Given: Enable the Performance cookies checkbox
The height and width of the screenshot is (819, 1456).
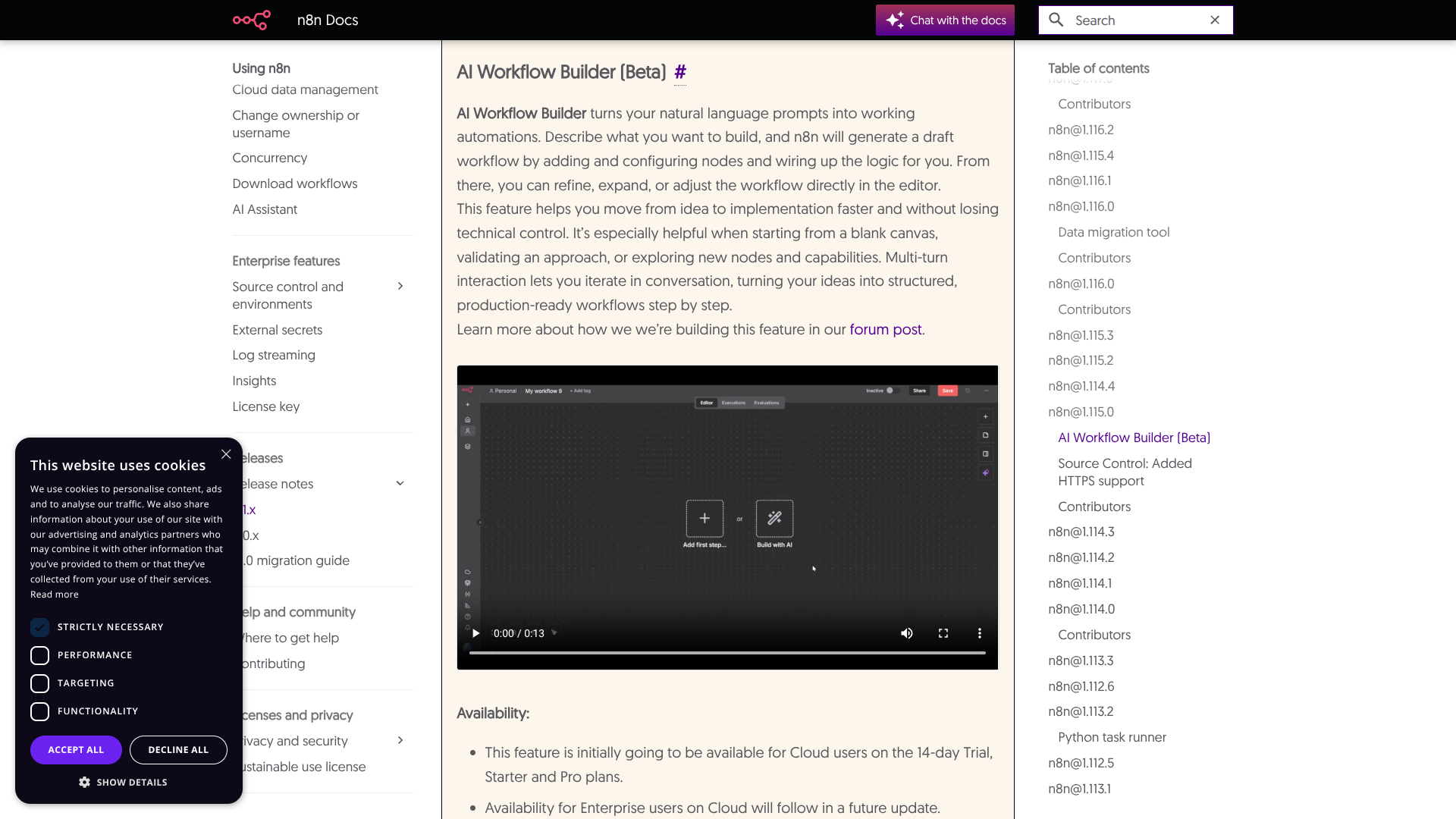Looking at the screenshot, I should tap(39, 655).
